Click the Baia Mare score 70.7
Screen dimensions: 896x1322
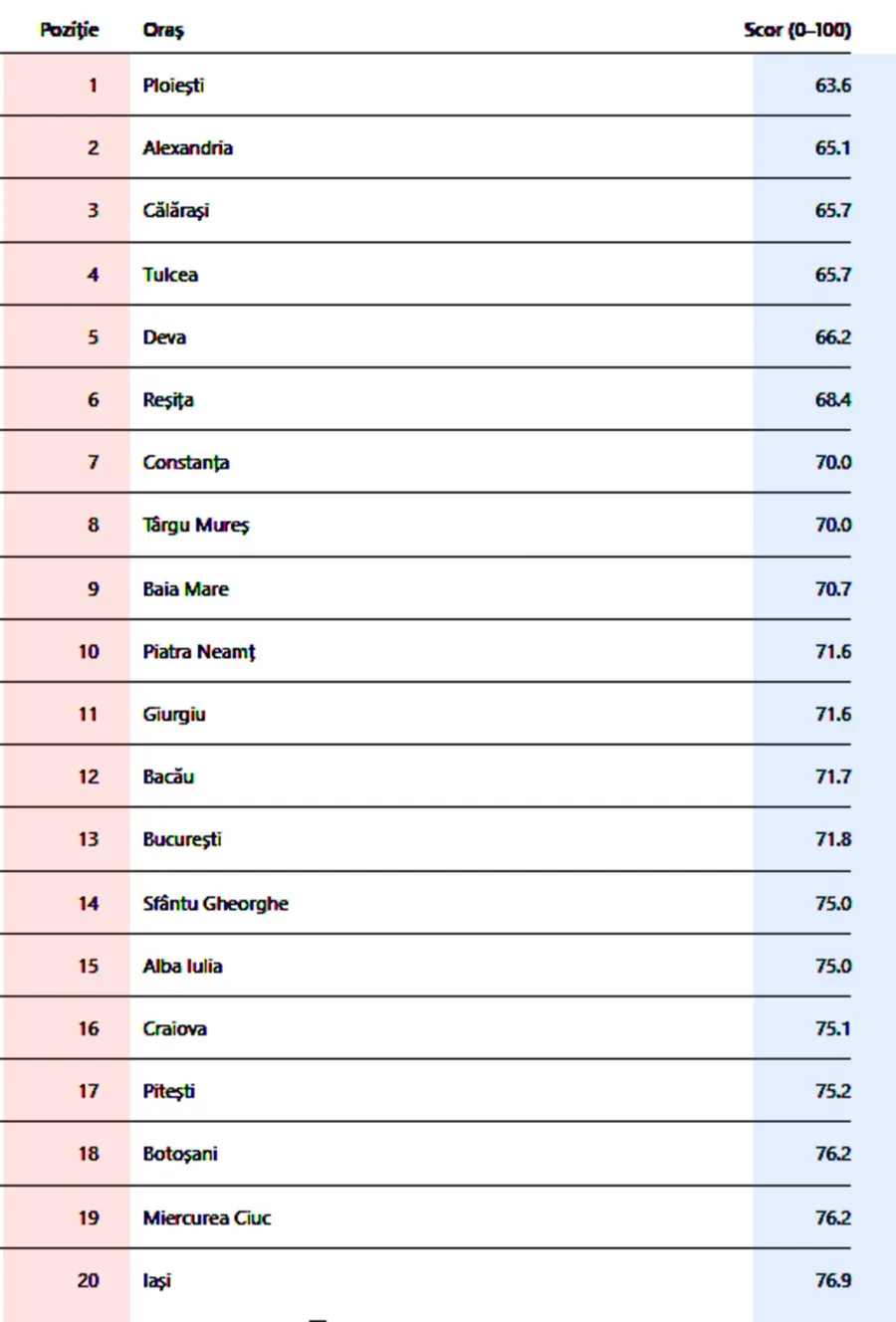[832, 589]
